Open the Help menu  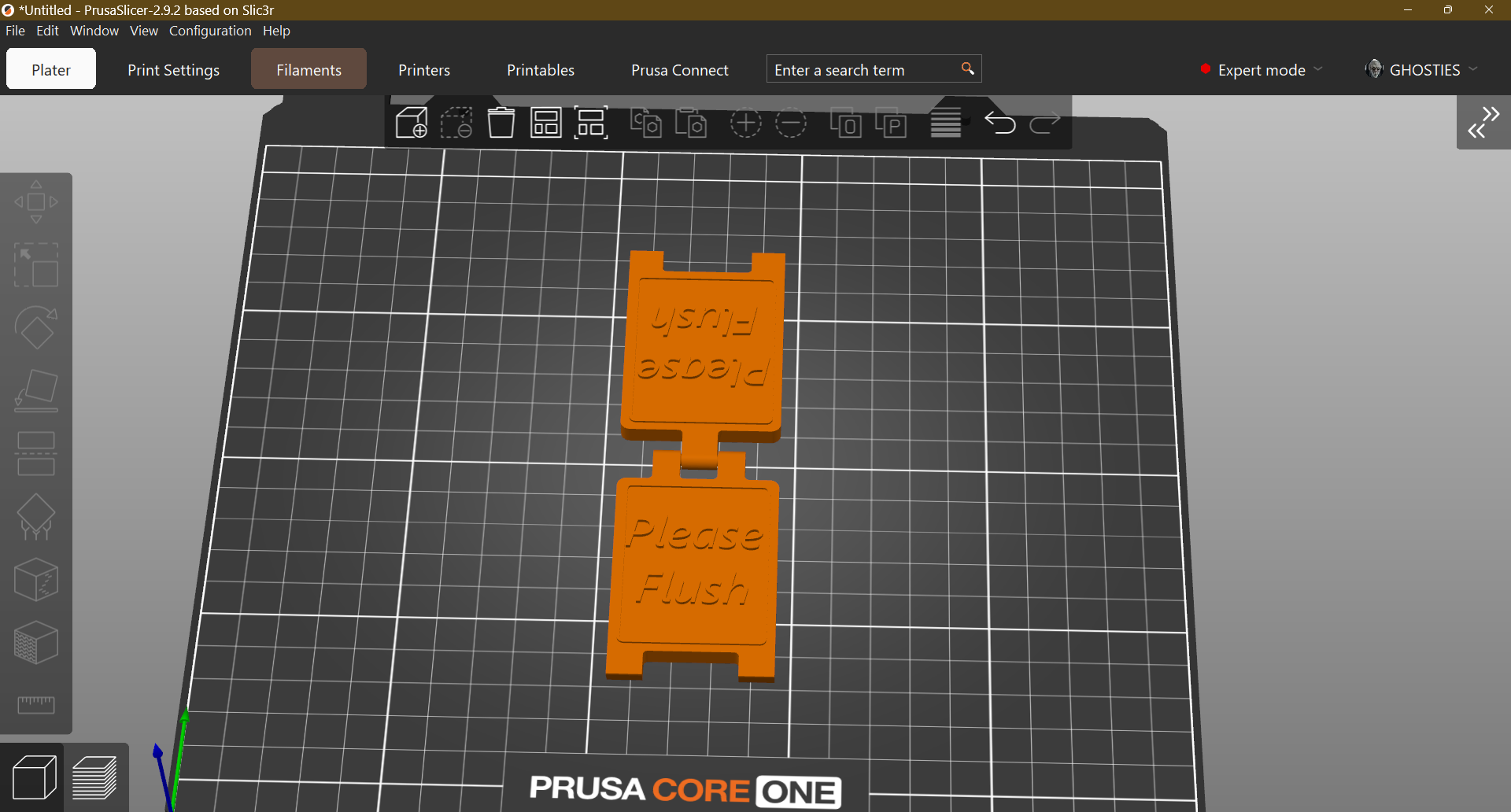[x=276, y=31]
